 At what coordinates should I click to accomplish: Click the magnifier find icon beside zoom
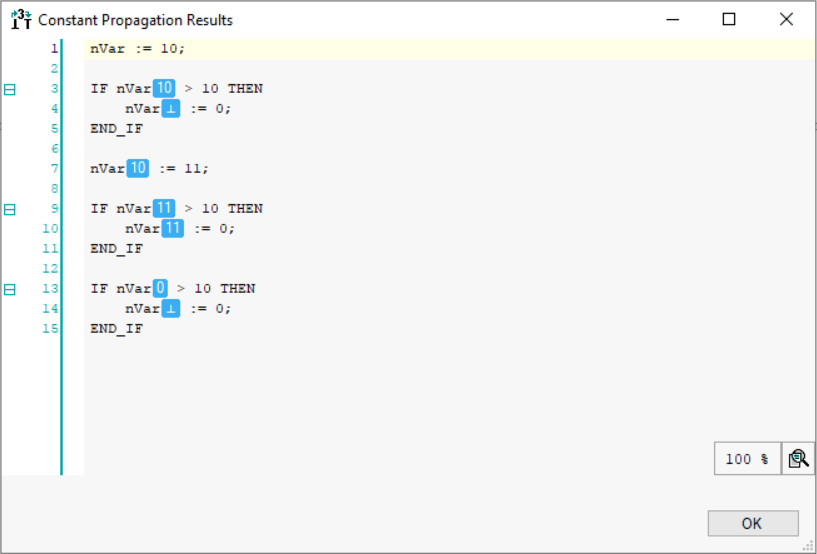pyautogui.click(x=798, y=459)
